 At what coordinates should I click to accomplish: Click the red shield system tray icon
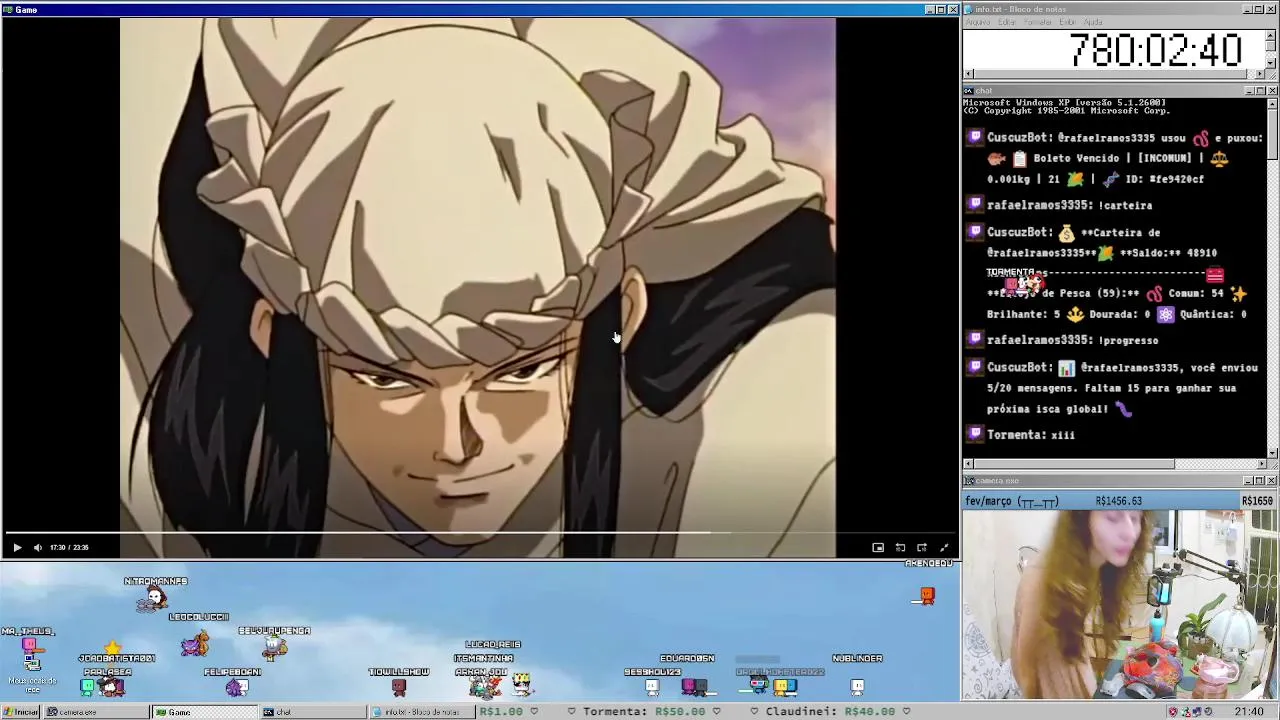pyautogui.click(x=1173, y=712)
